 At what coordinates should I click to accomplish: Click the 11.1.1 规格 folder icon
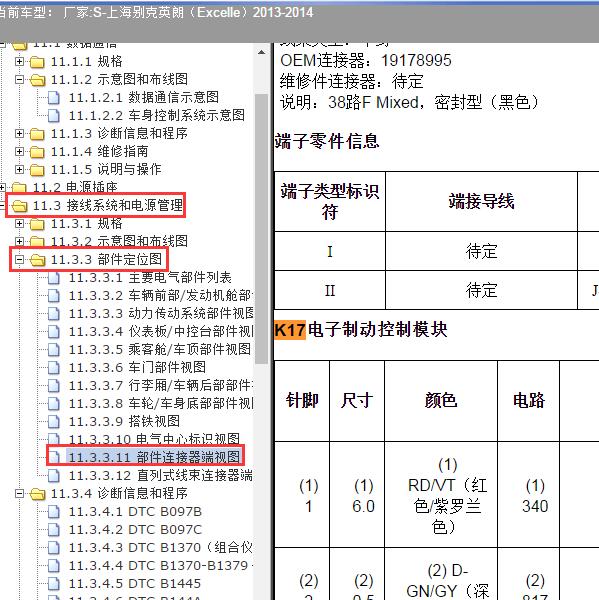click(x=37, y=62)
